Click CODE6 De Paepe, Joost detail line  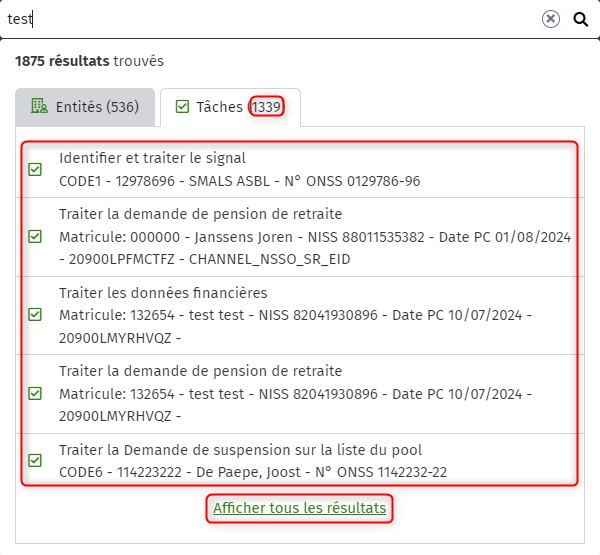(253, 472)
